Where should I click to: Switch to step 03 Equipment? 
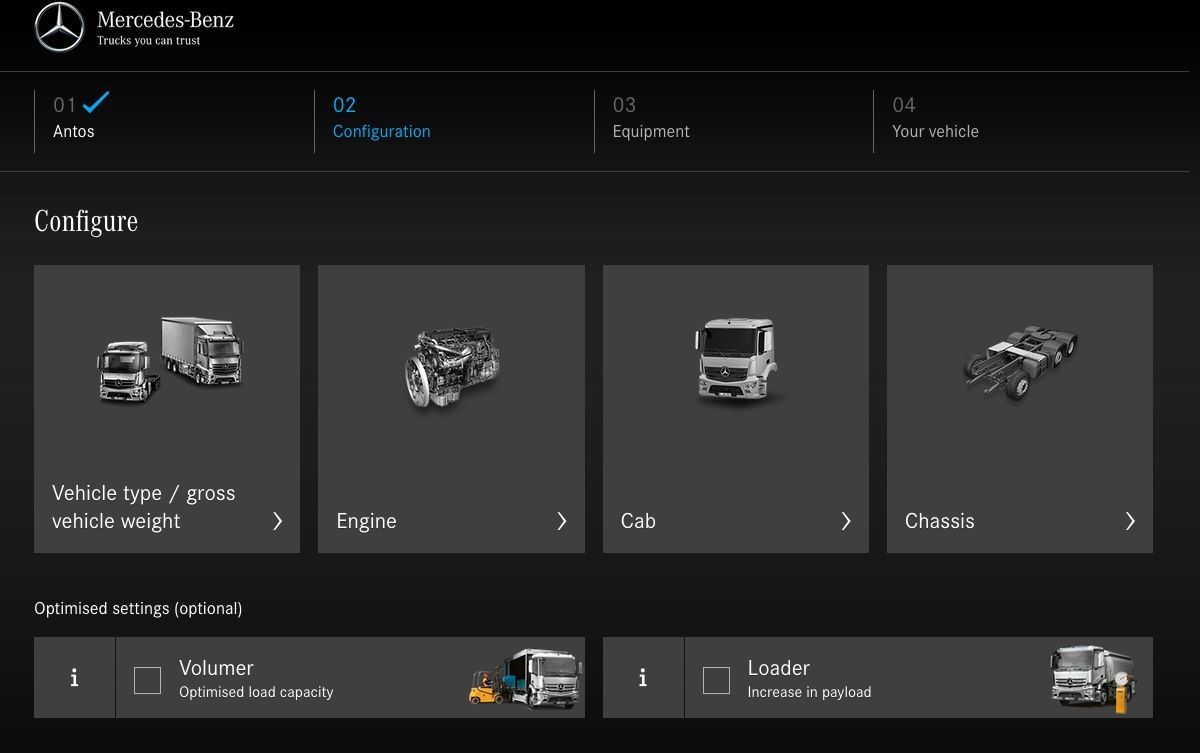[x=650, y=119]
